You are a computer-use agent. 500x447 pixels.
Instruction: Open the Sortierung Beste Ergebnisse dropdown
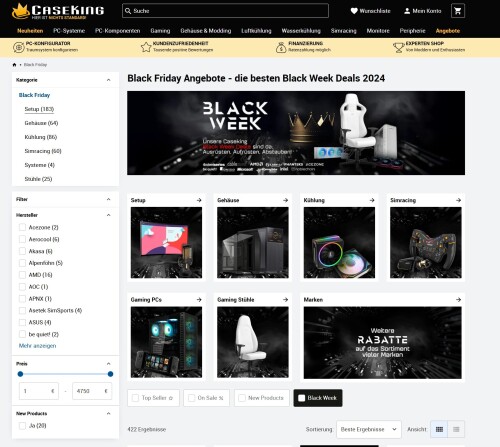click(369, 429)
